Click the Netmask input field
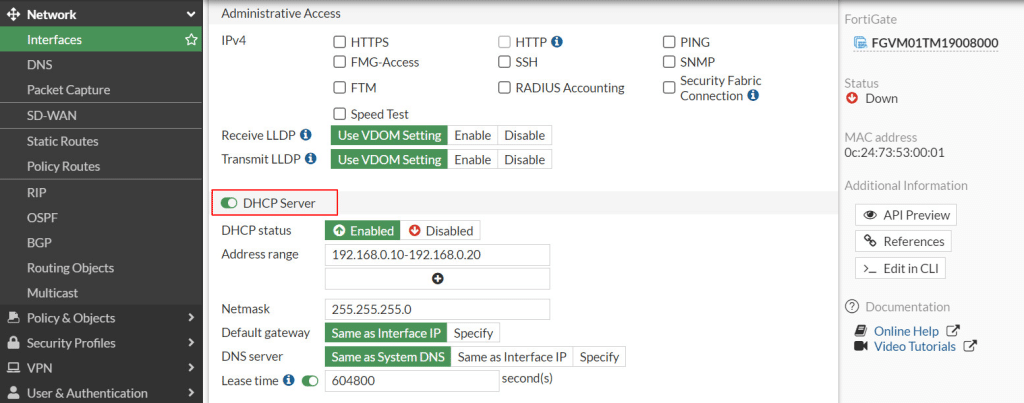The width and height of the screenshot is (1024, 403). click(x=437, y=309)
